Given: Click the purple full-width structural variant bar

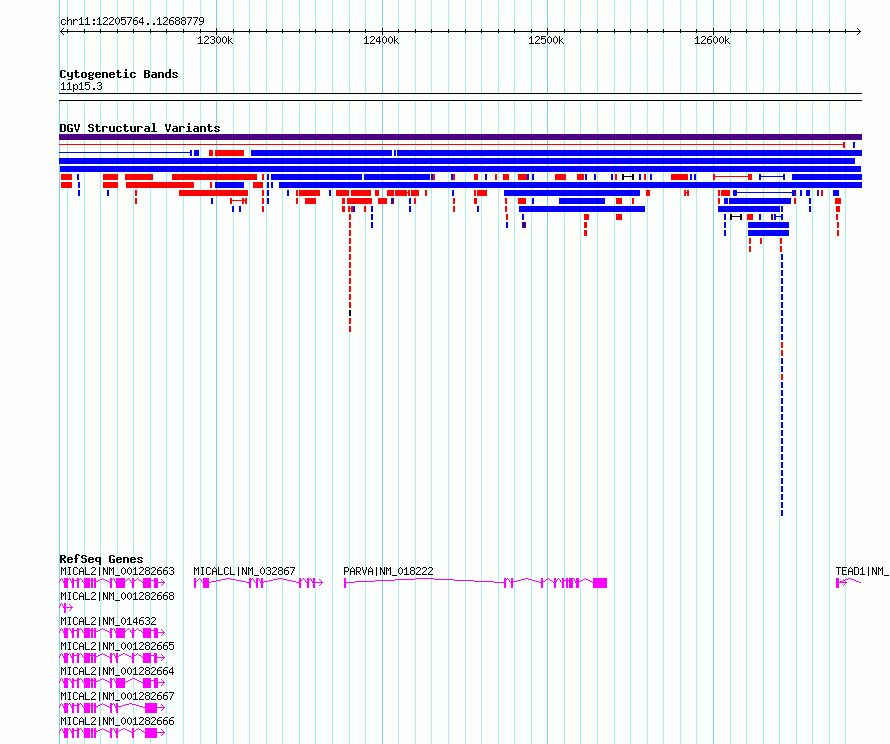Looking at the screenshot, I should pyautogui.click(x=460, y=137).
